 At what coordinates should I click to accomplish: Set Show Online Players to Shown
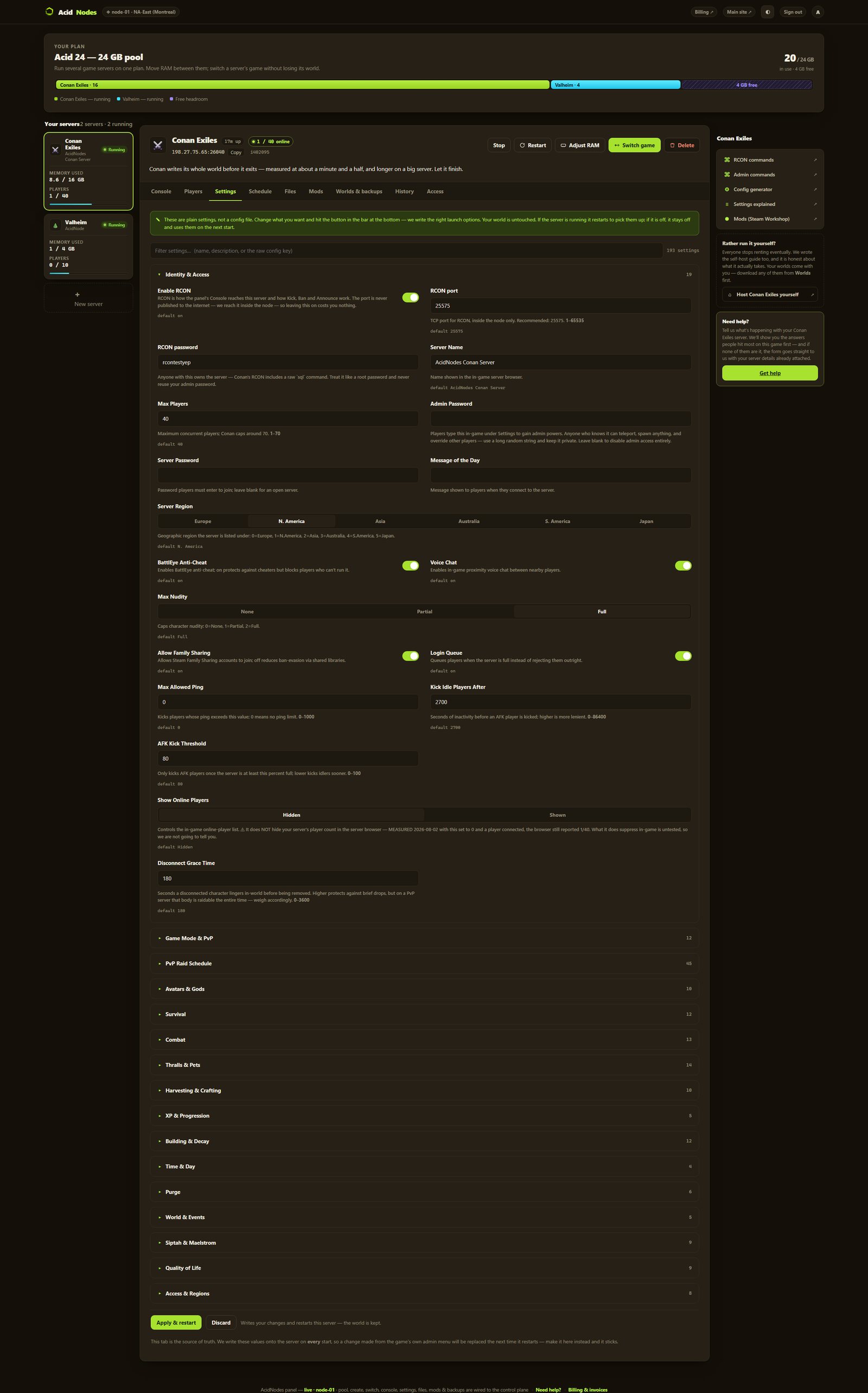(x=557, y=815)
